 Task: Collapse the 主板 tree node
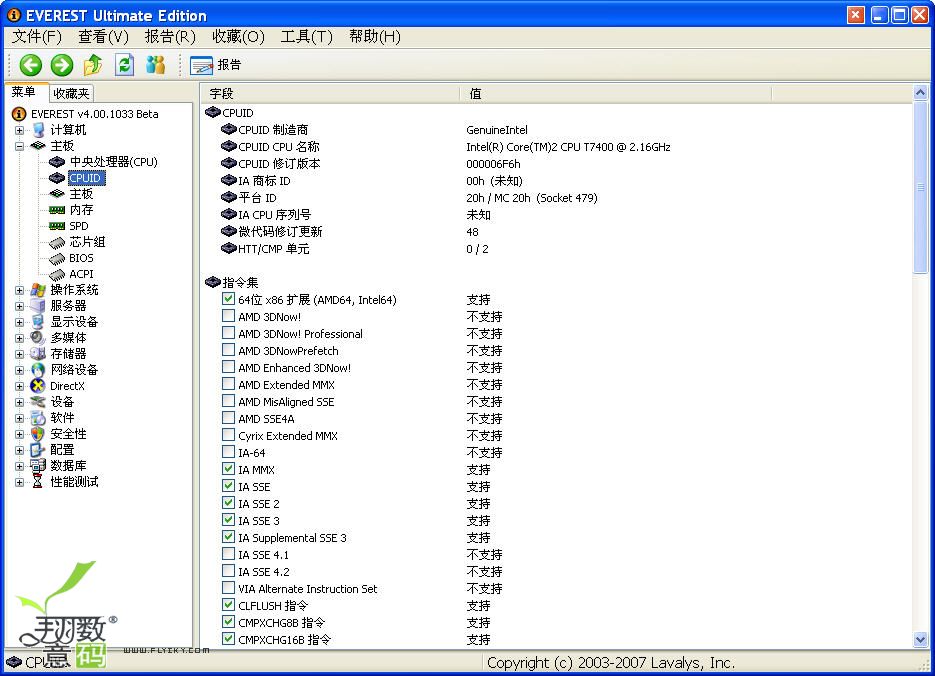(20, 146)
